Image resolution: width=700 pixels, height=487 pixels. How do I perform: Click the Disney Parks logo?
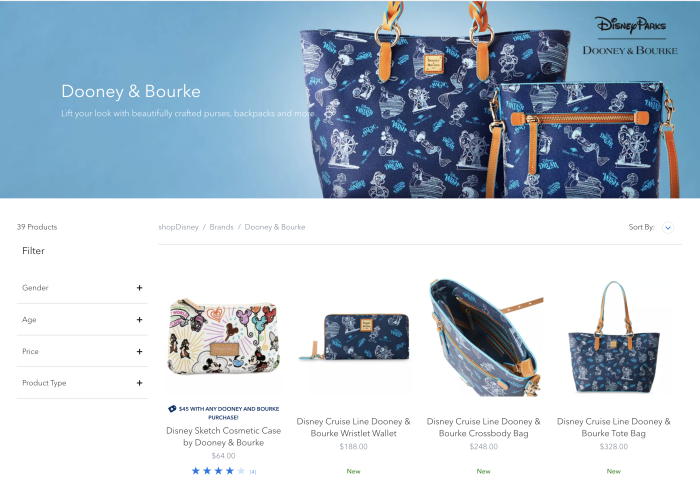click(x=630, y=25)
